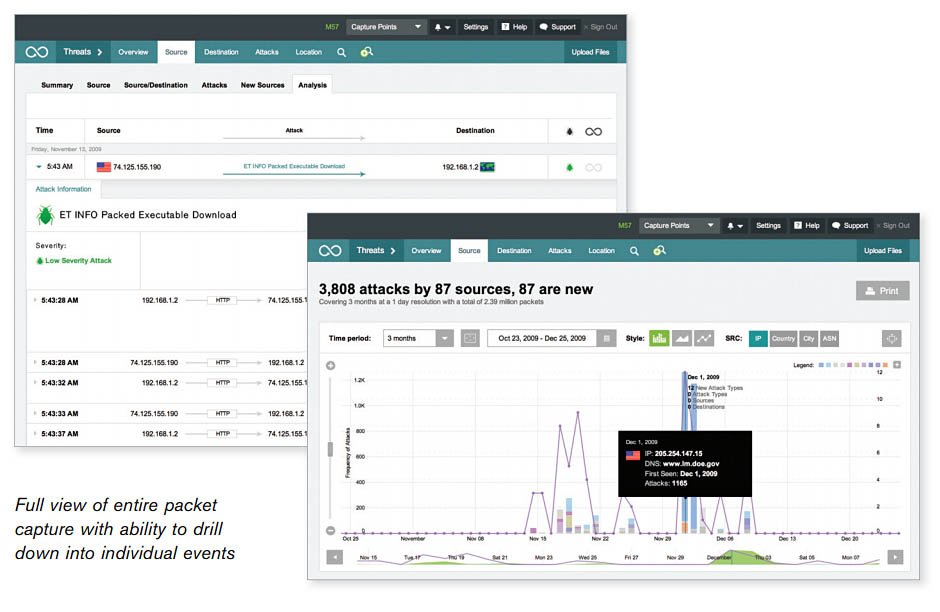Open the Destination tab in the front window
940x612 pixels.
514,251
